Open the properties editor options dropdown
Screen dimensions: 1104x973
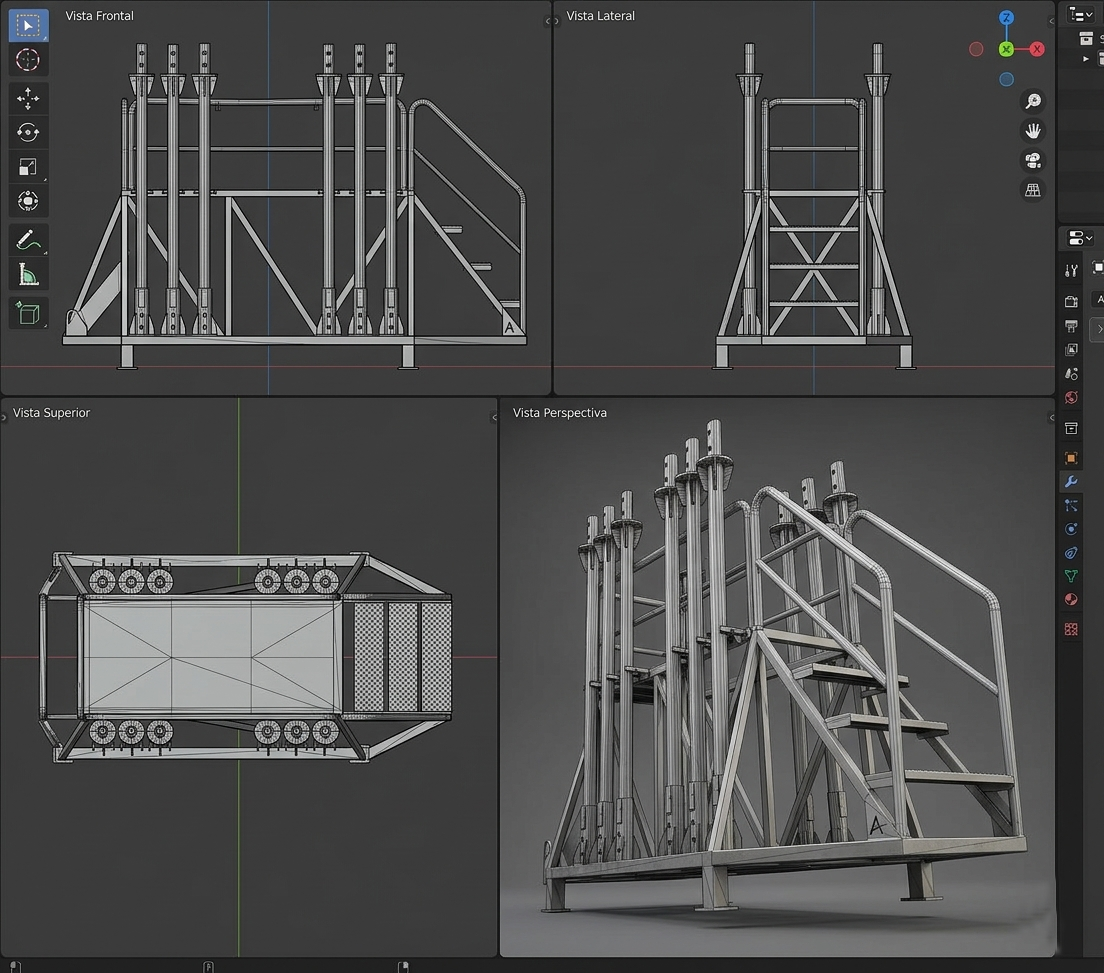click(x=1080, y=239)
